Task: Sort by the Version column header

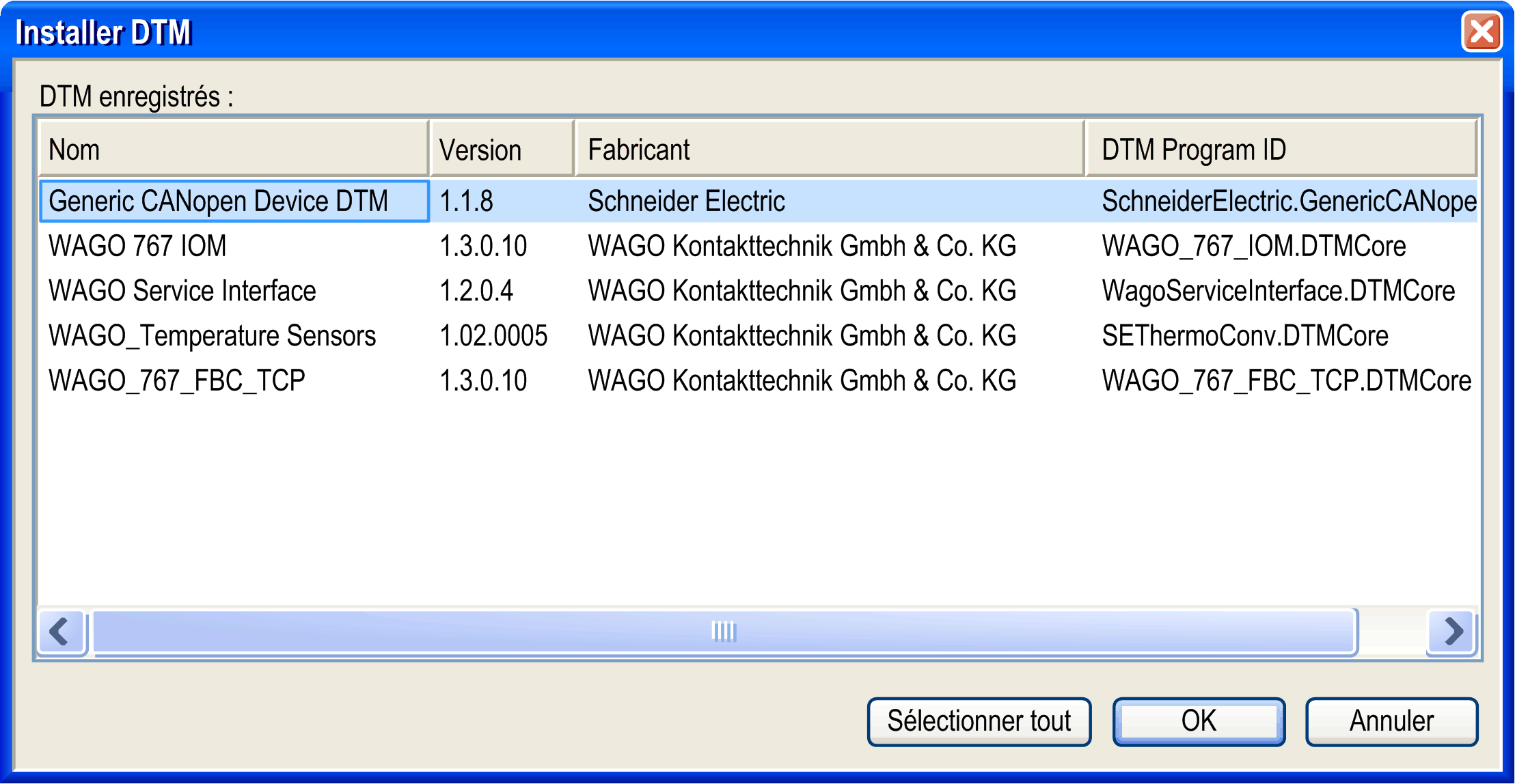Action: pyautogui.click(x=502, y=150)
